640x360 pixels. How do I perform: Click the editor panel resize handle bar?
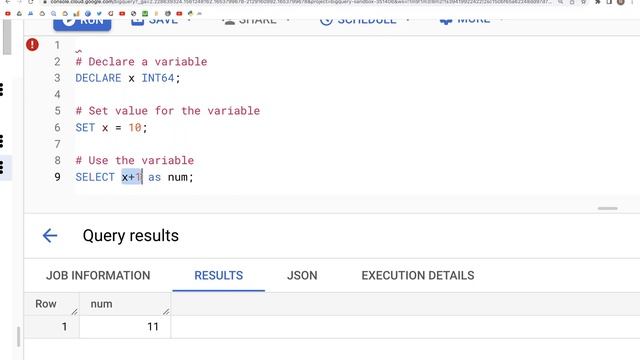tap(608, 208)
